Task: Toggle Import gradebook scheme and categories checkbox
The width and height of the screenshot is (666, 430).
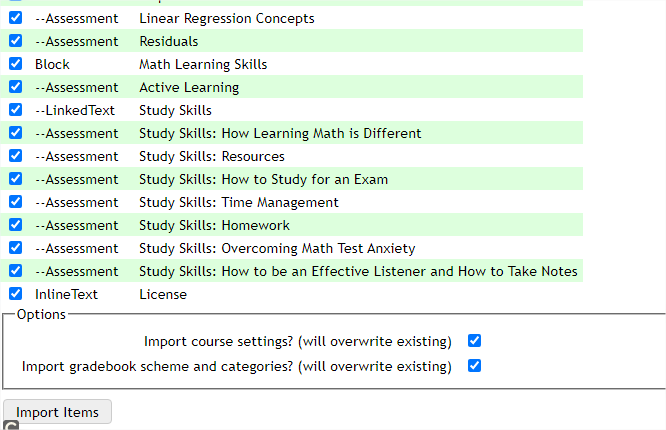Action: point(475,365)
